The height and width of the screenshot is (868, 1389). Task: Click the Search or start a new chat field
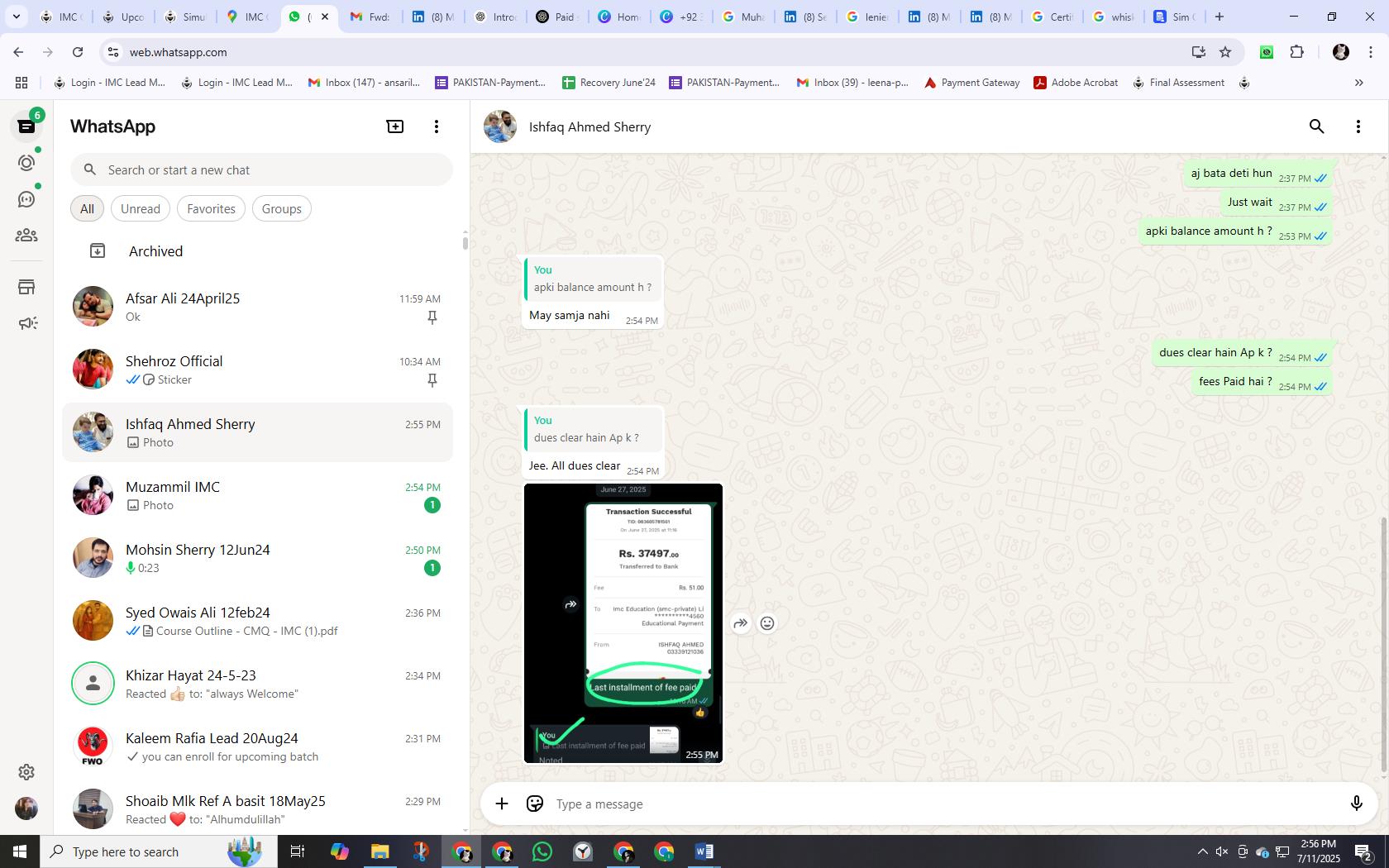coord(261,170)
